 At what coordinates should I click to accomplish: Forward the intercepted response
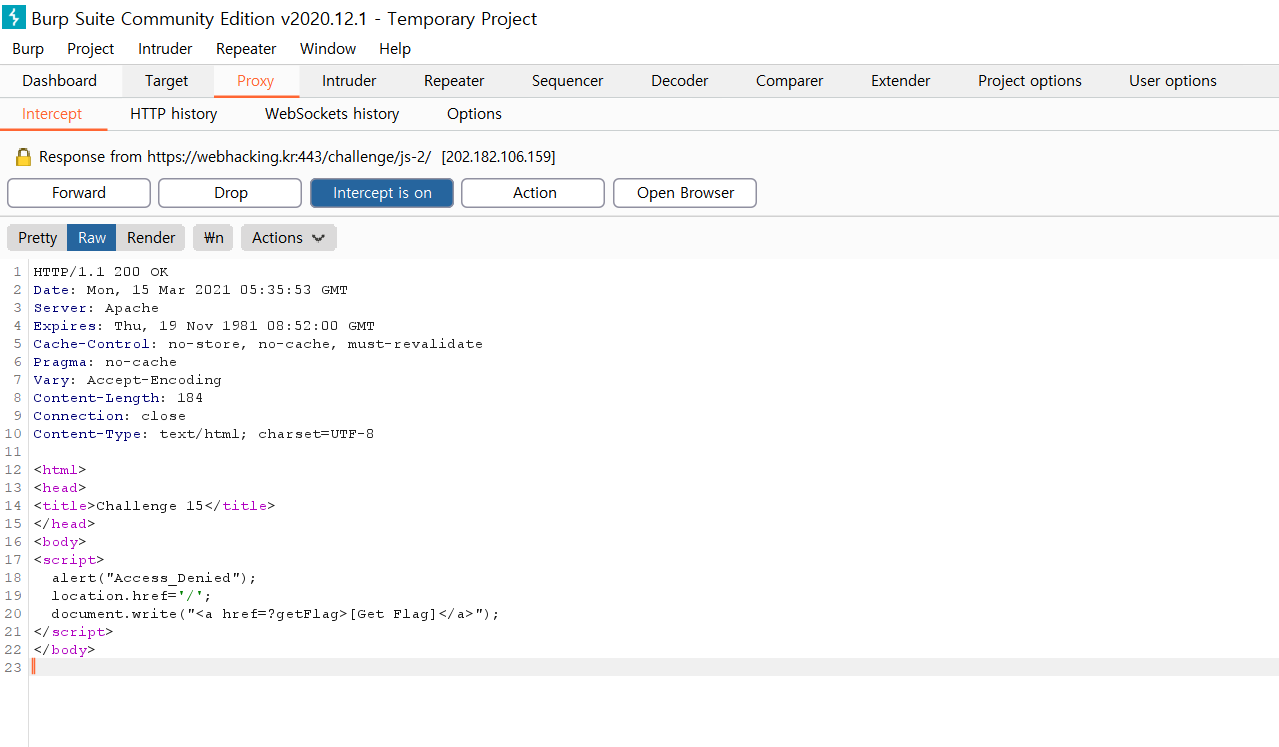pyautogui.click(x=79, y=193)
